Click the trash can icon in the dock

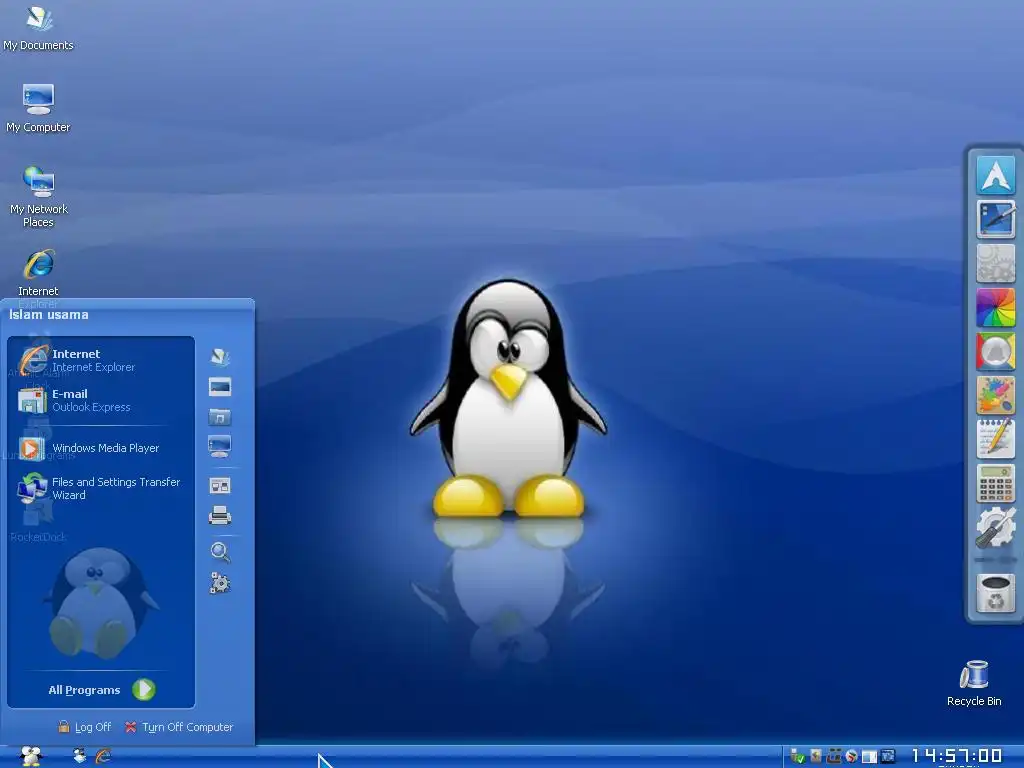(x=995, y=593)
